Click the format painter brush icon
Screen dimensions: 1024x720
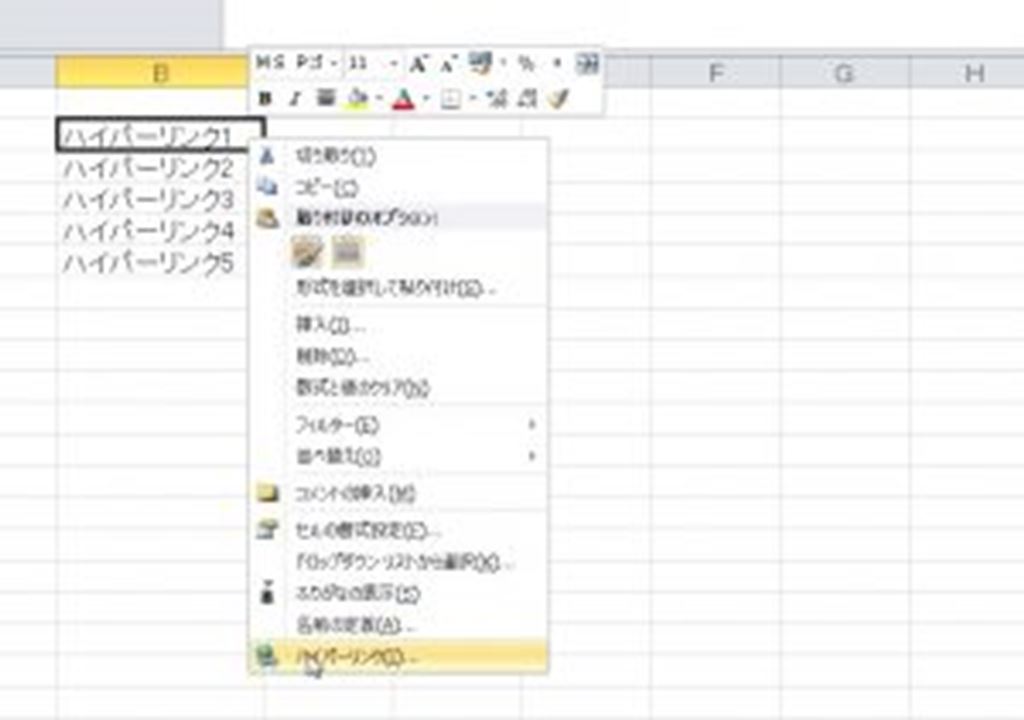click(557, 99)
